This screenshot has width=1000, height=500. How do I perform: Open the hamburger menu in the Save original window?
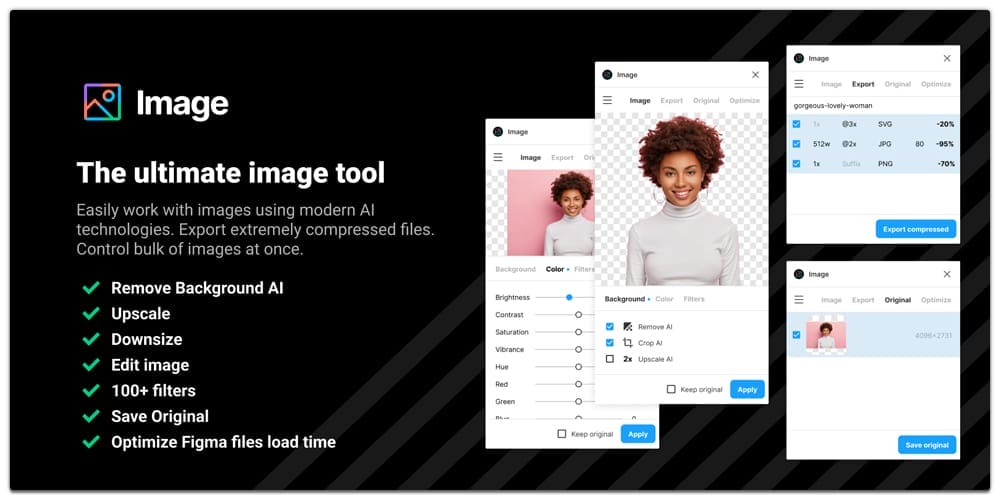[x=798, y=299]
